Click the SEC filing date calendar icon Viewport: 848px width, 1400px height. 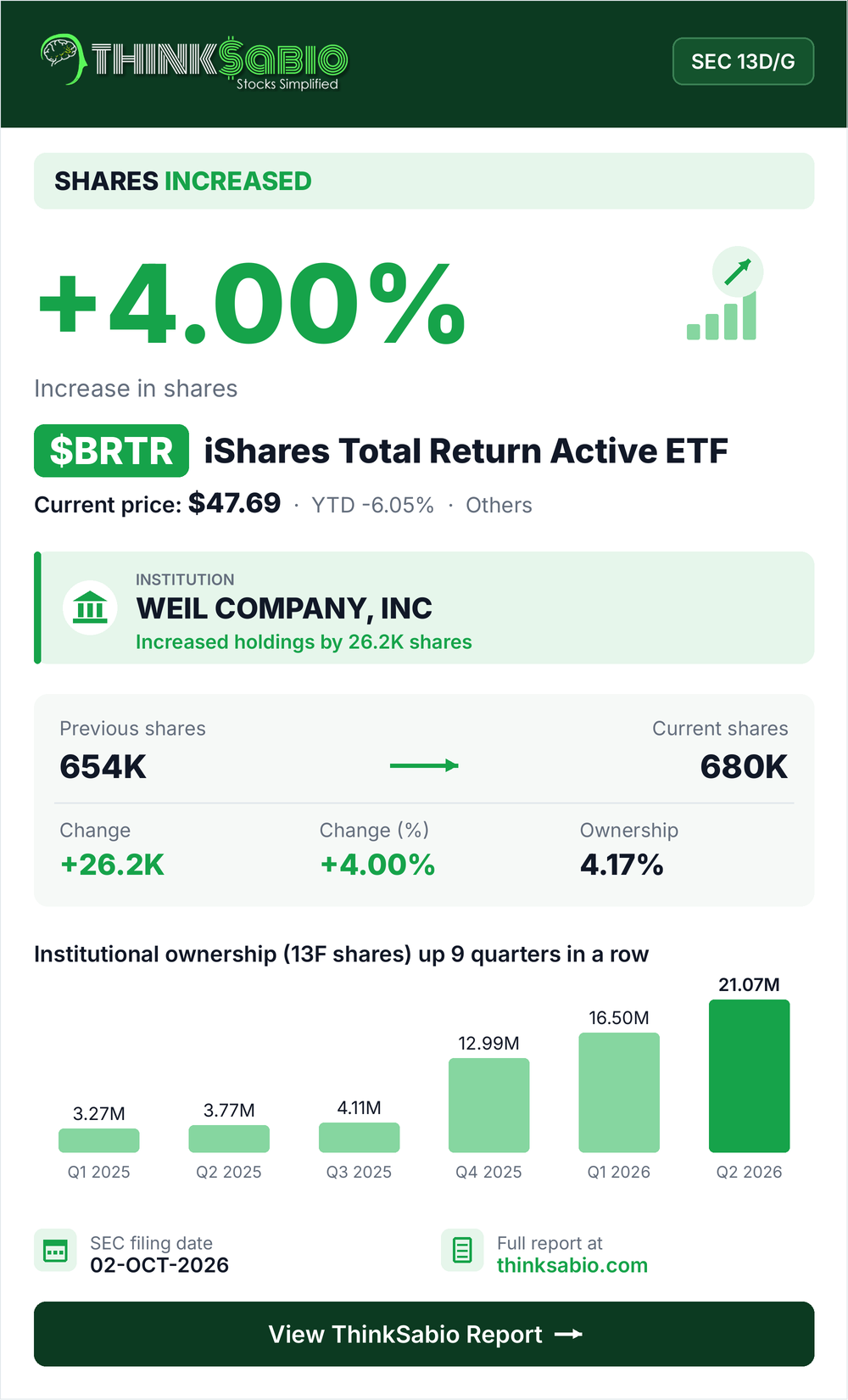(x=55, y=1251)
